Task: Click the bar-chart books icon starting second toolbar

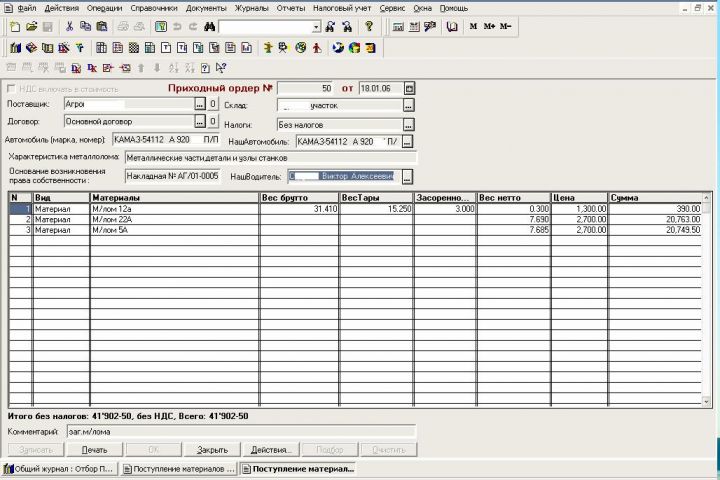Action: tap(15, 48)
